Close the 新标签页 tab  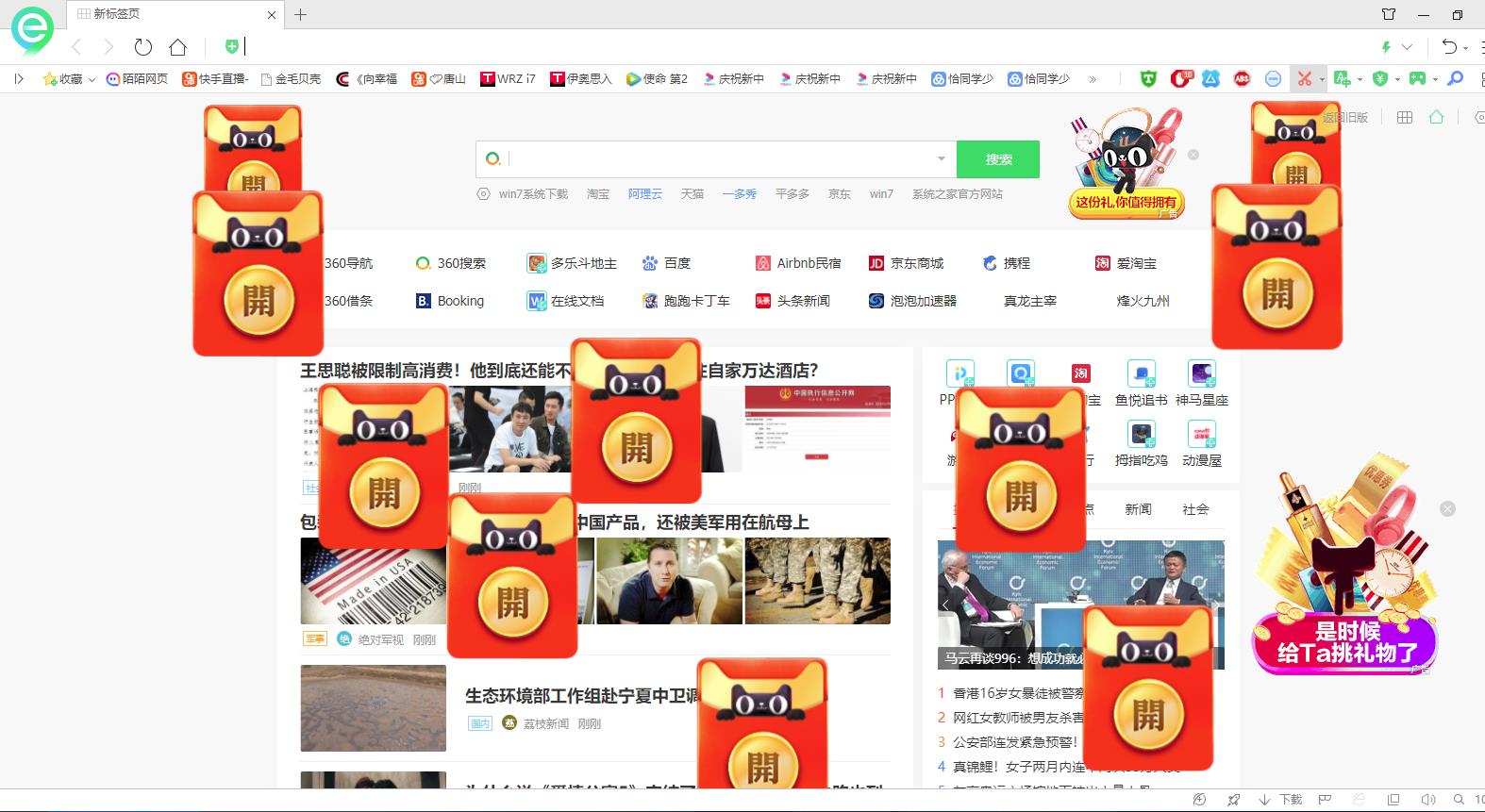pyautogui.click(x=272, y=15)
